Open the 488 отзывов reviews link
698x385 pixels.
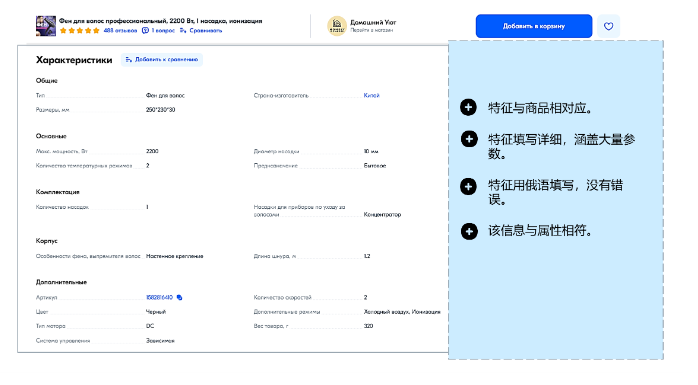point(120,31)
